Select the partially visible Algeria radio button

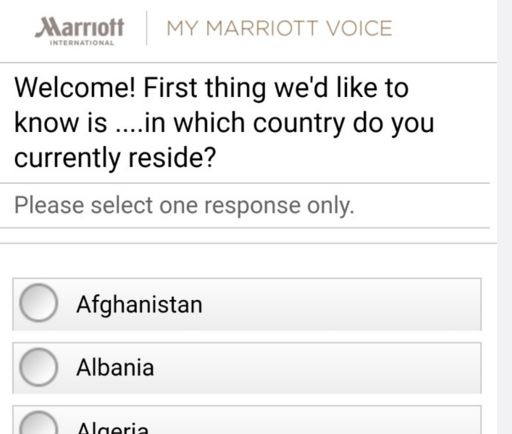[38, 423]
